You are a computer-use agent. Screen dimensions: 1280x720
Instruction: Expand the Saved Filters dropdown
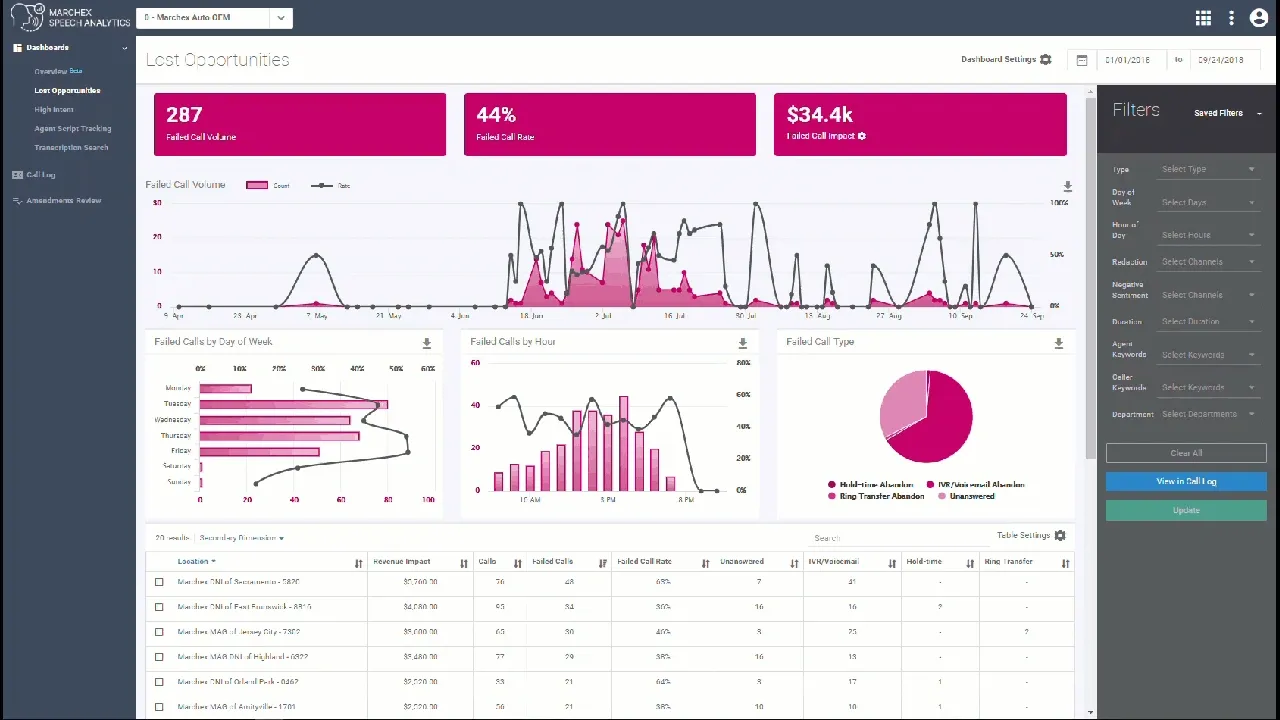[x=1228, y=114]
